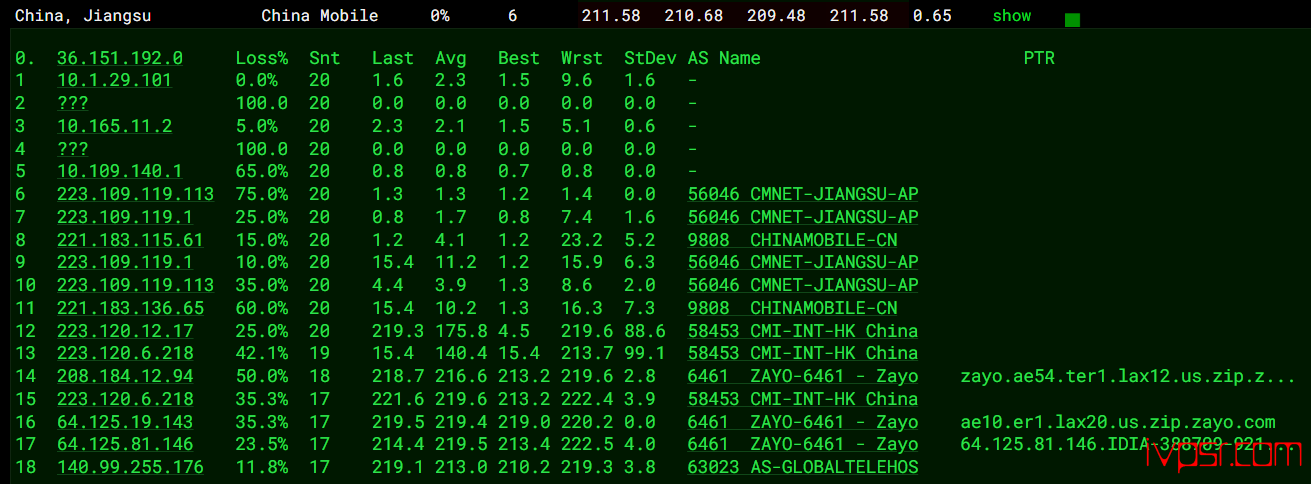Open hop 12 AS 58453 CMI-INT-HK link
This screenshot has height=484, width=1311.
[802, 331]
